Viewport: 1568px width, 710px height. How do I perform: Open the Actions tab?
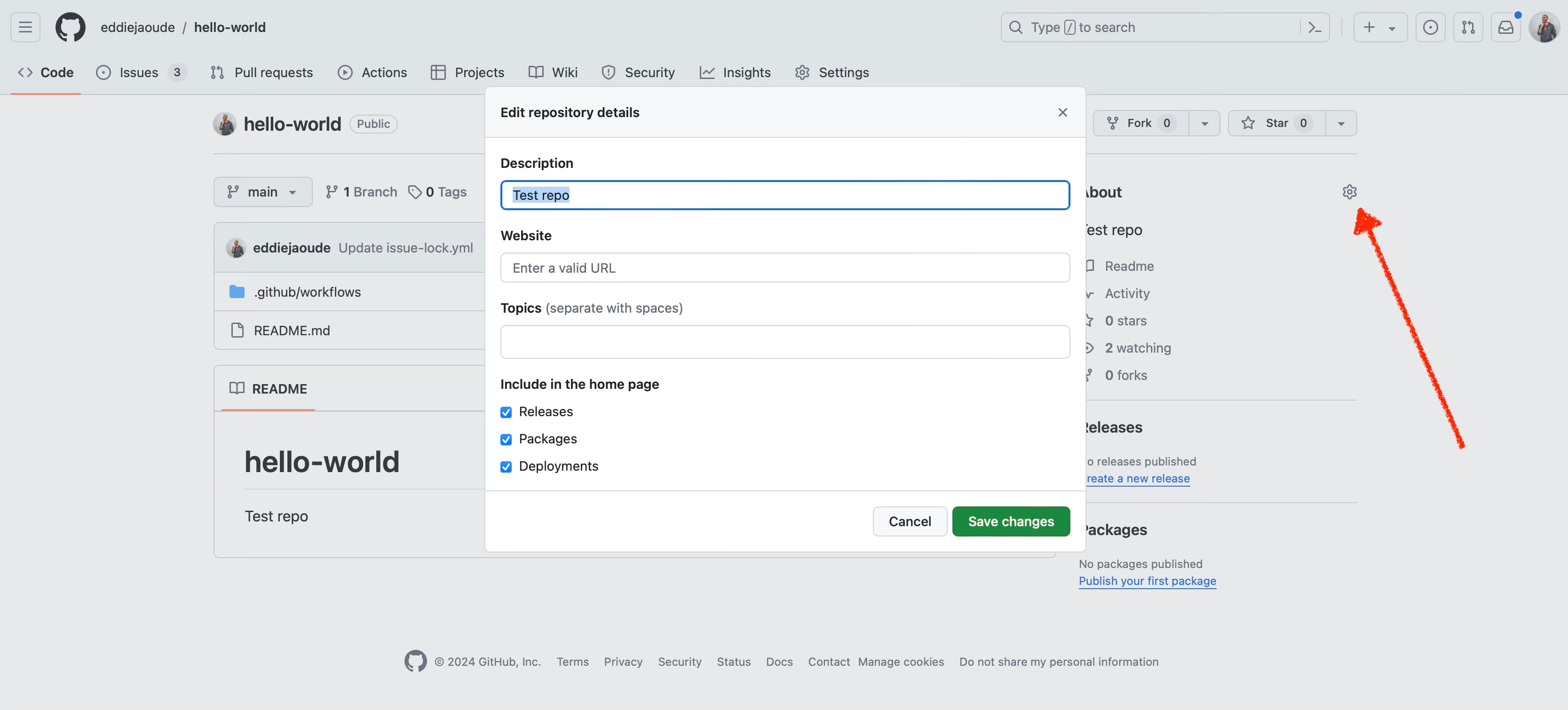coord(372,72)
